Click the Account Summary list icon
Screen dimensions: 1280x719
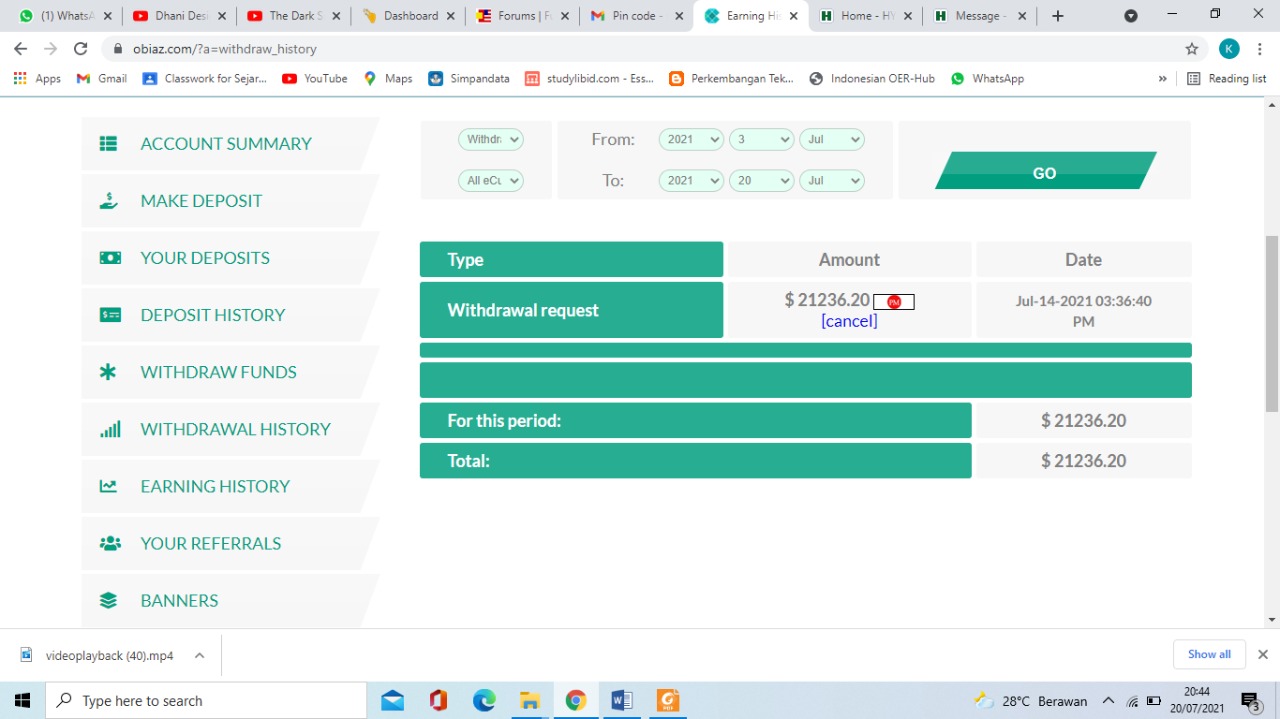pyautogui.click(x=109, y=144)
